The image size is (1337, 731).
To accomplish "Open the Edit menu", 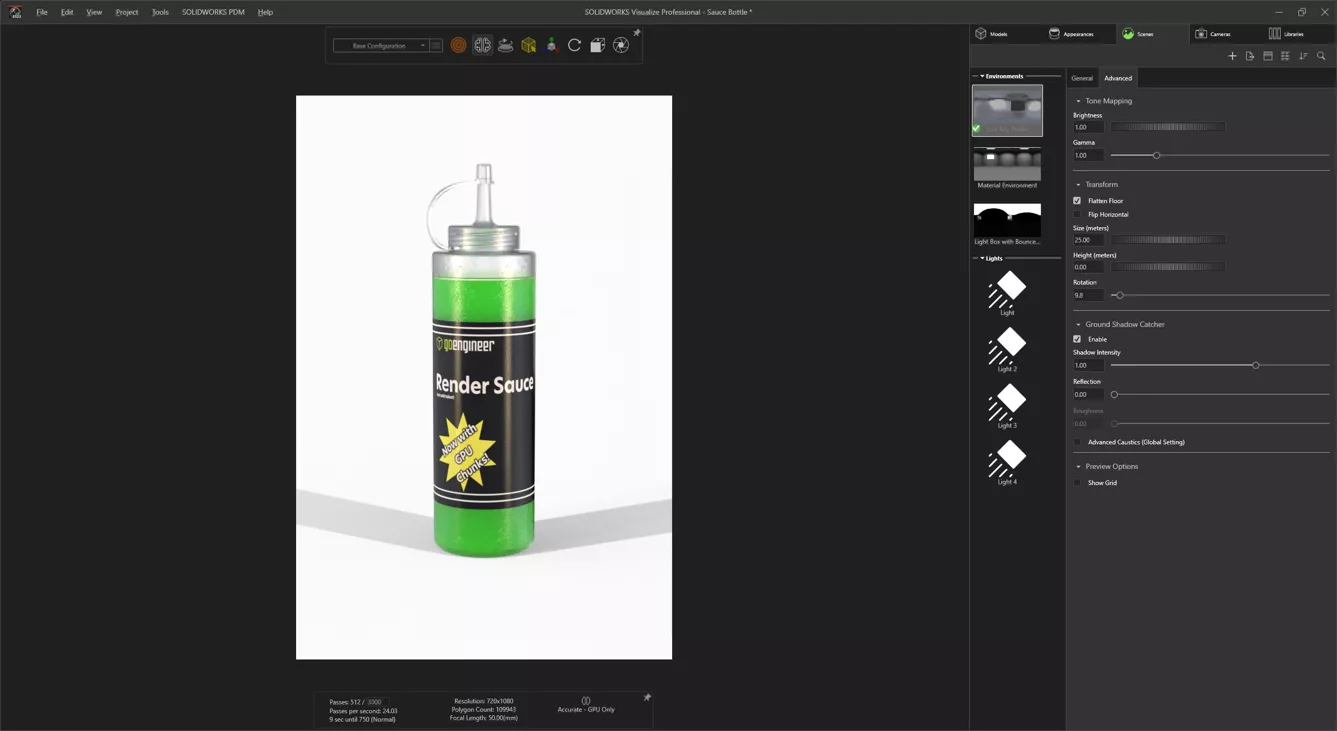I will coord(67,12).
